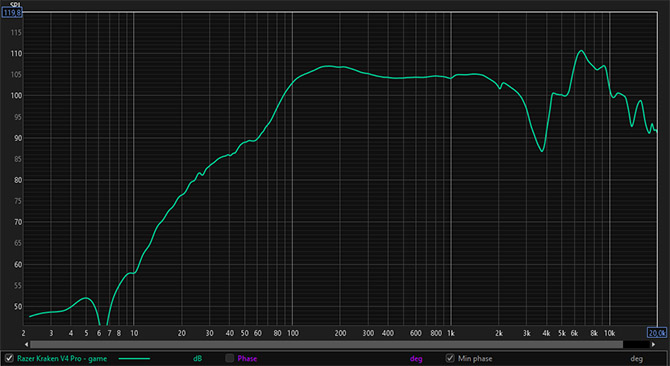Viewport: 670px width, 366px height.
Task: Click the green dB readout in legend
Action: tap(197, 359)
